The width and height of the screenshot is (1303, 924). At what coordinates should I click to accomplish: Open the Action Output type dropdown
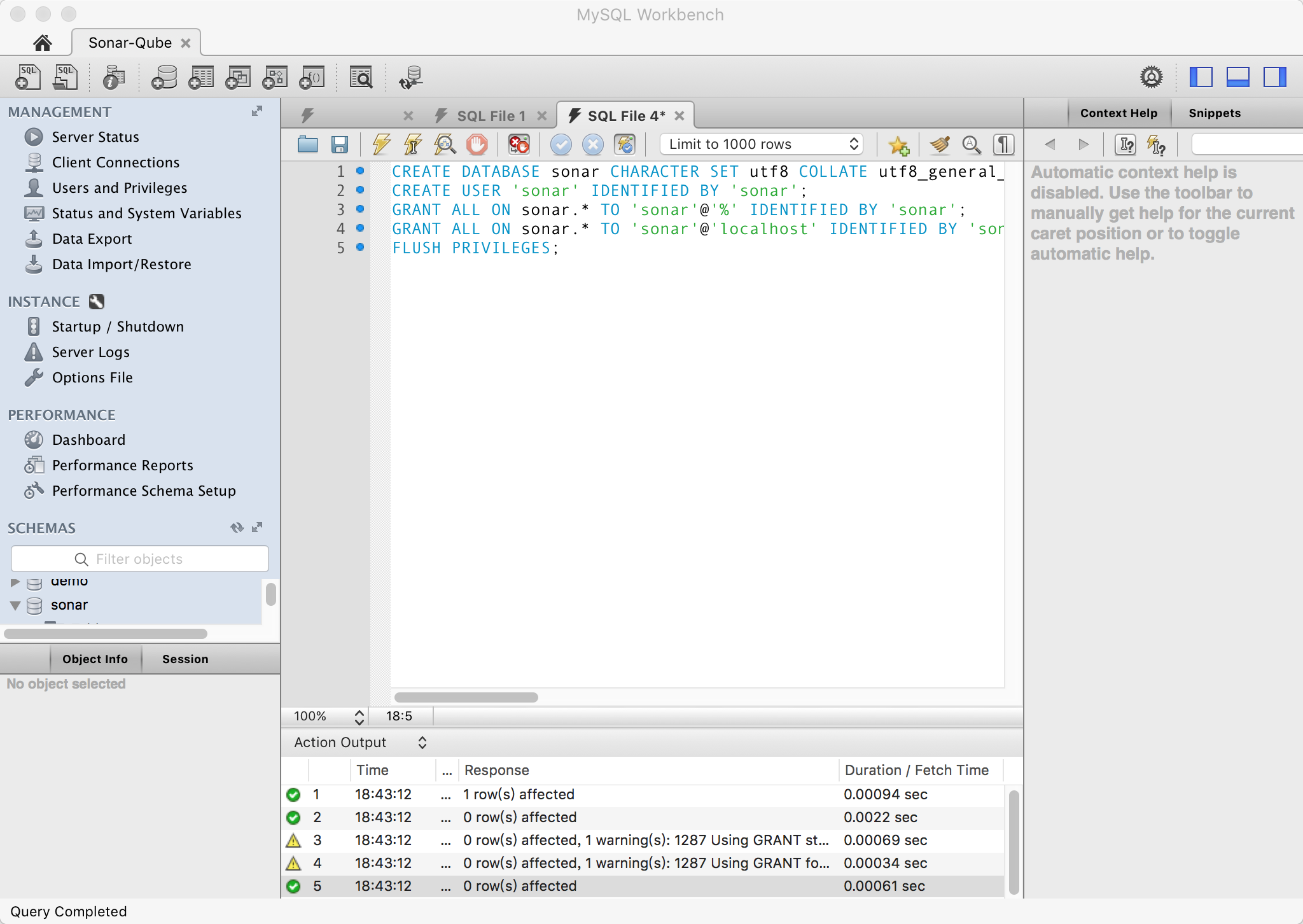coord(359,743)
